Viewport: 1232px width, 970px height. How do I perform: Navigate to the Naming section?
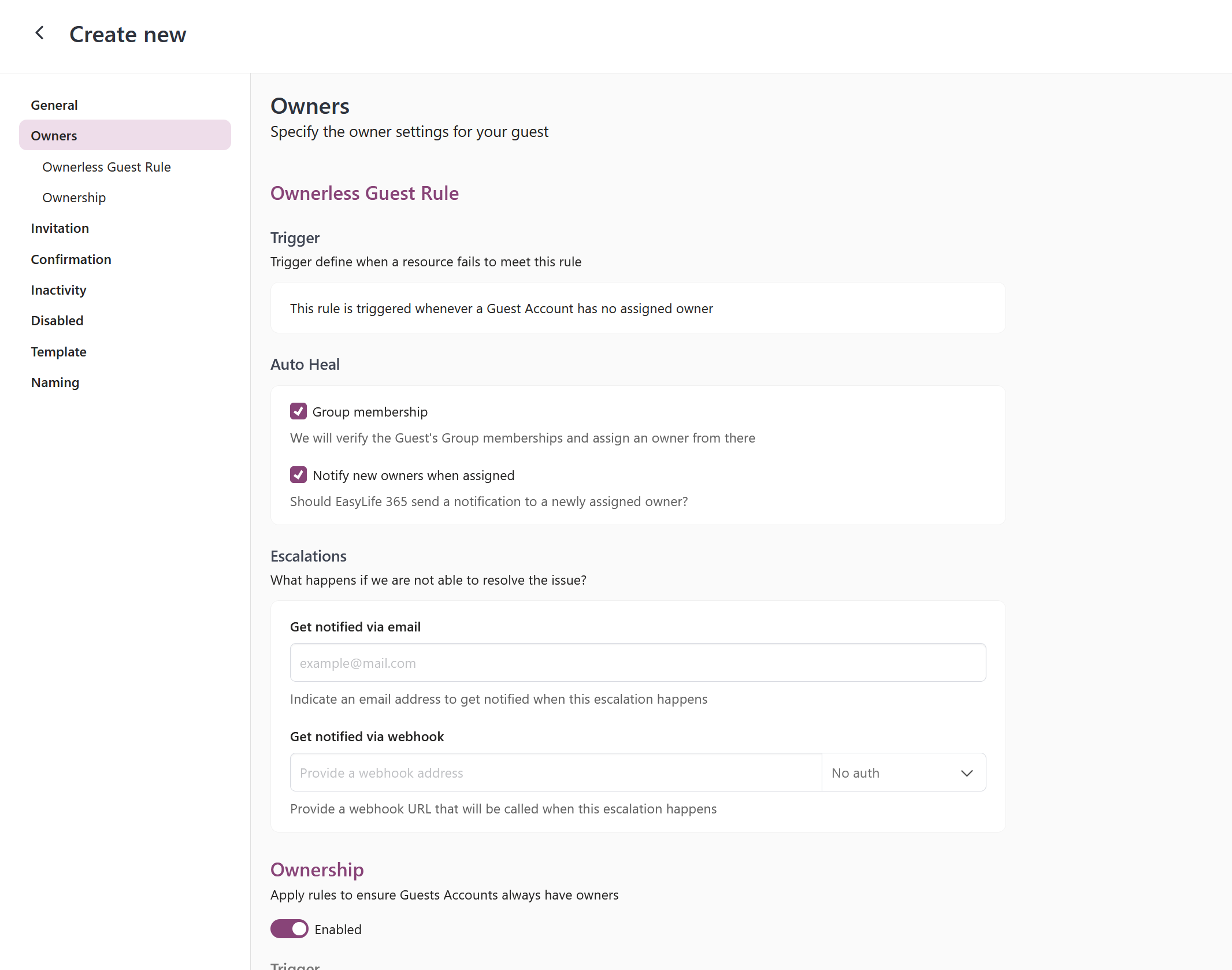click(55, 382)
